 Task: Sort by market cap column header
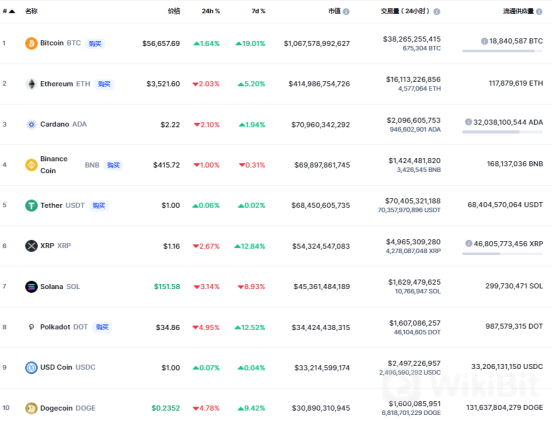pos(335,11)
